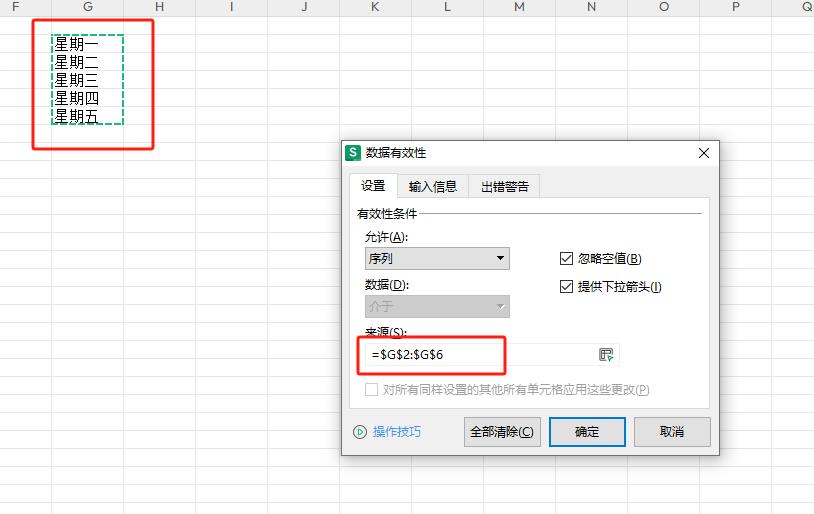This screenshot has width=814, height=514.
Task: Select column O header
Action: click(x=663, y=7)
